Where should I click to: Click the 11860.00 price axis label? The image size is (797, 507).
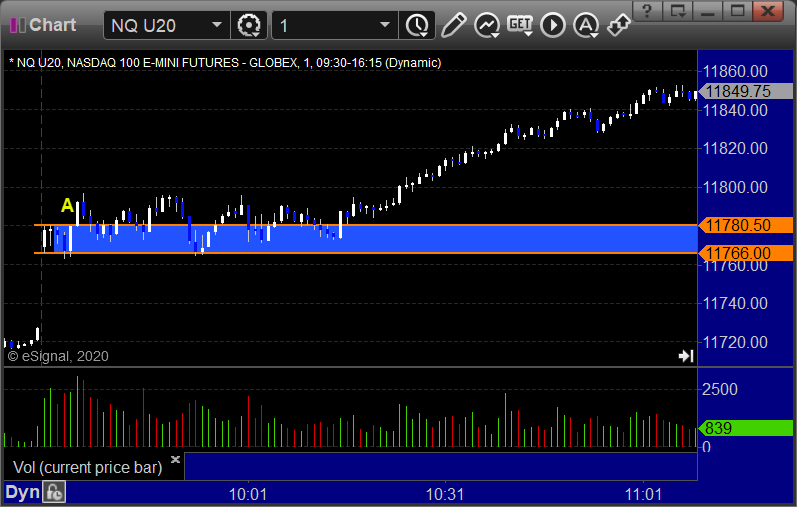click(x=734, y=71)
